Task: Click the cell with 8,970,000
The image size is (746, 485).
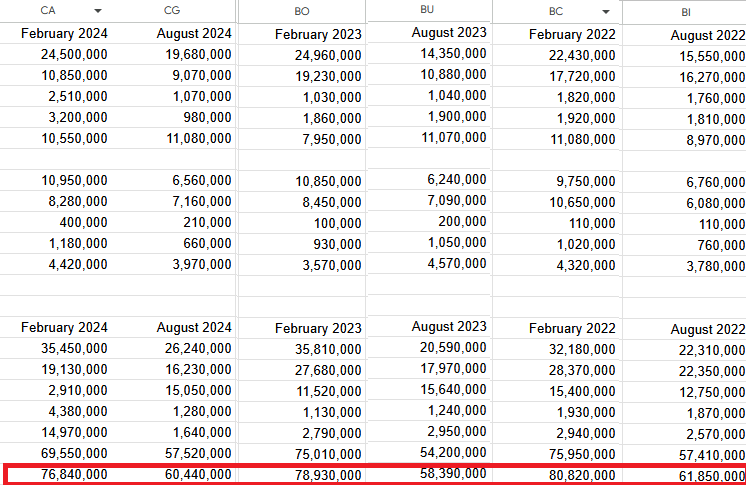Action: point(715,140)
